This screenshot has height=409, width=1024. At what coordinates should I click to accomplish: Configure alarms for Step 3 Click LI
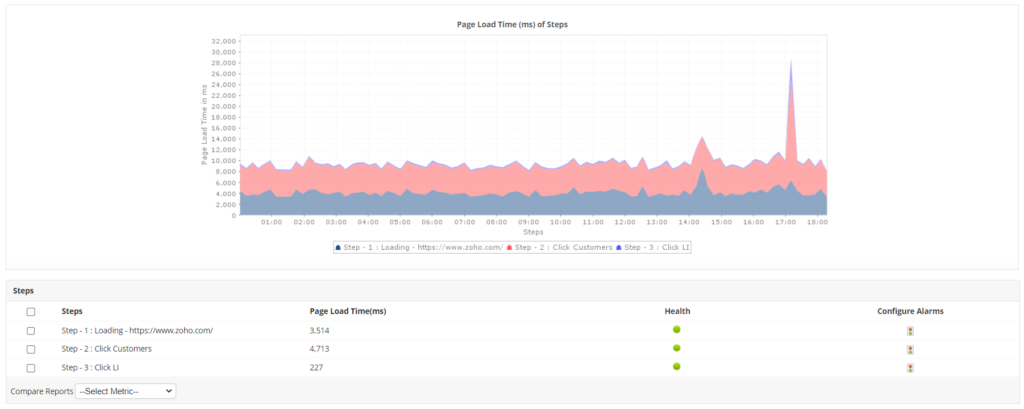(910, 368)
